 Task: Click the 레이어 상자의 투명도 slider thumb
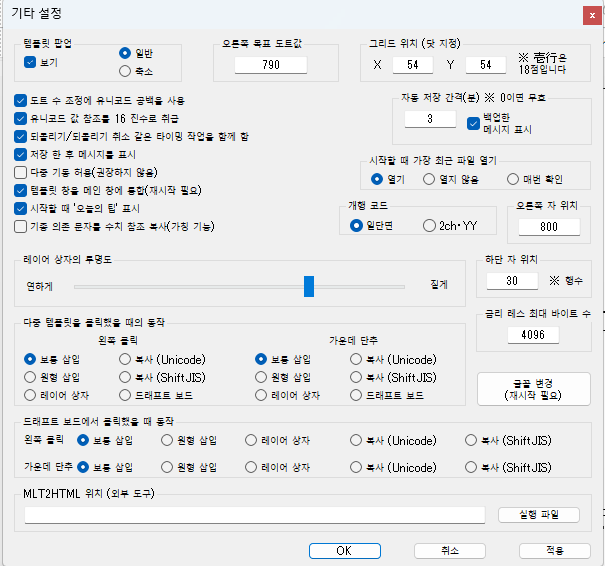(x=309, y=286)
